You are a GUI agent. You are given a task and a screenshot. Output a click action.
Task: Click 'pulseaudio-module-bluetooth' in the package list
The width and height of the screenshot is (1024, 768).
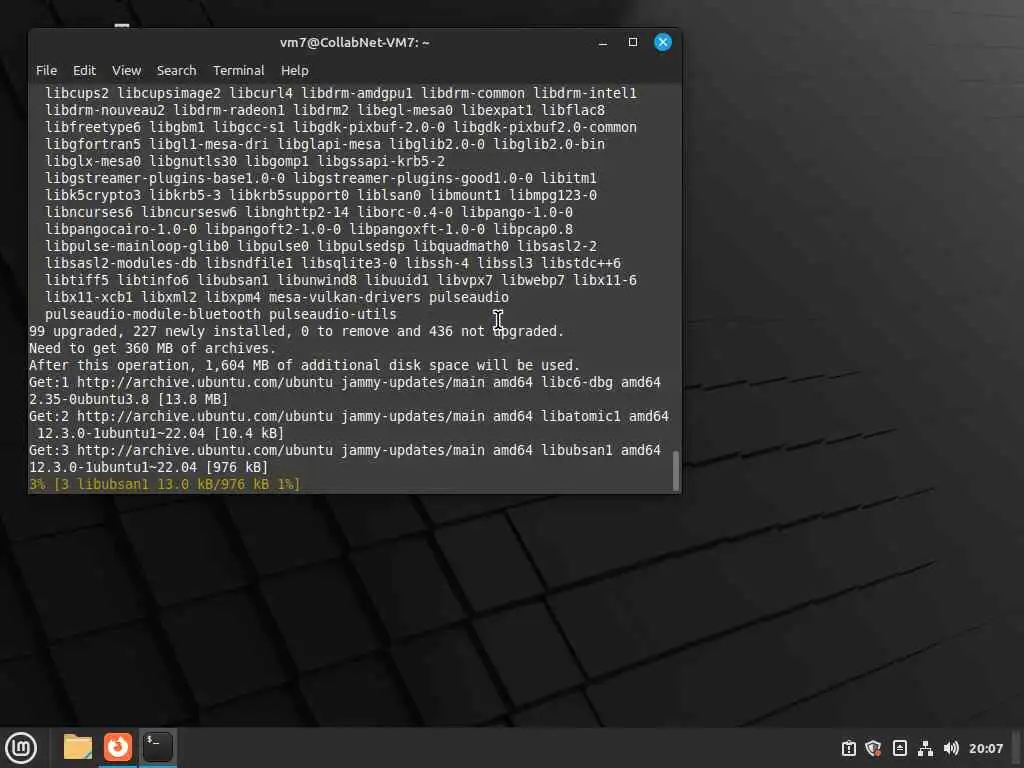point(153,314)
